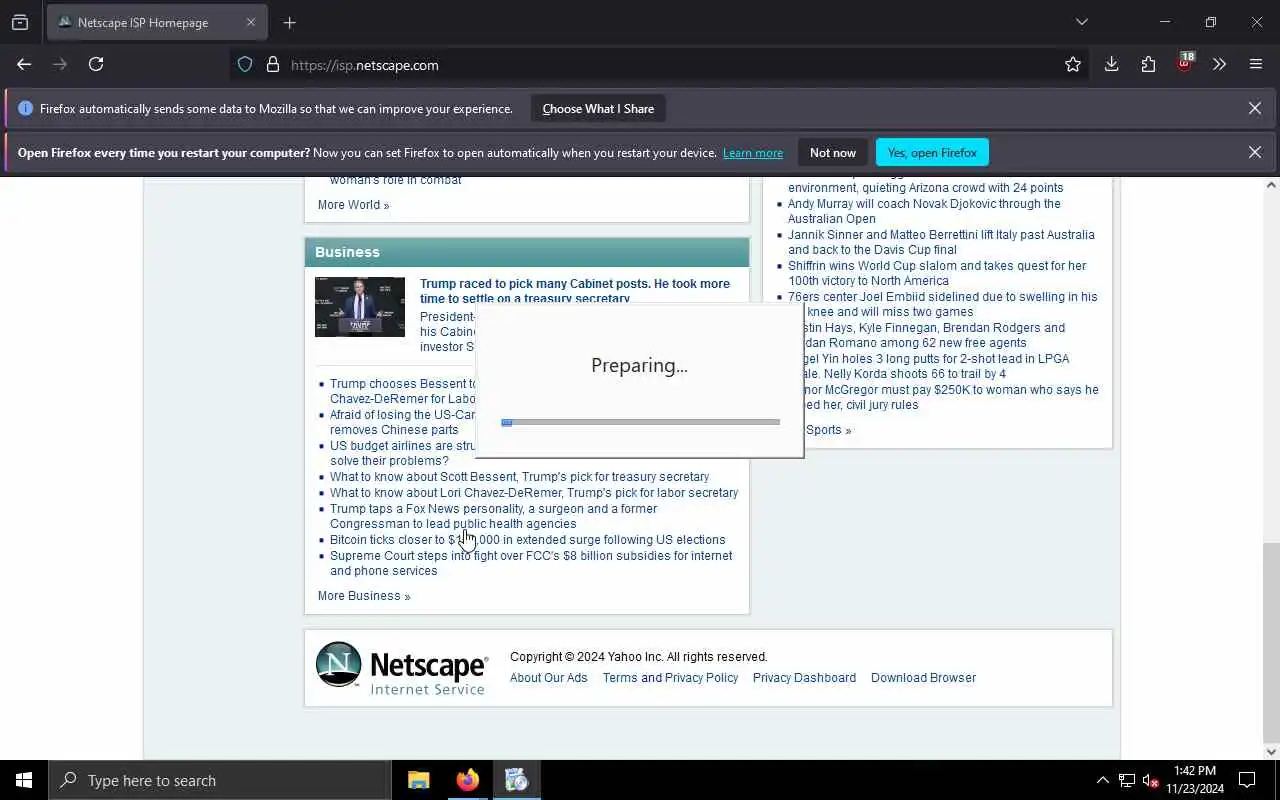This screenshot has width=1280, height=800.
Task: Open More Business link
Action: pyautogui.click(x=364, y=596)
